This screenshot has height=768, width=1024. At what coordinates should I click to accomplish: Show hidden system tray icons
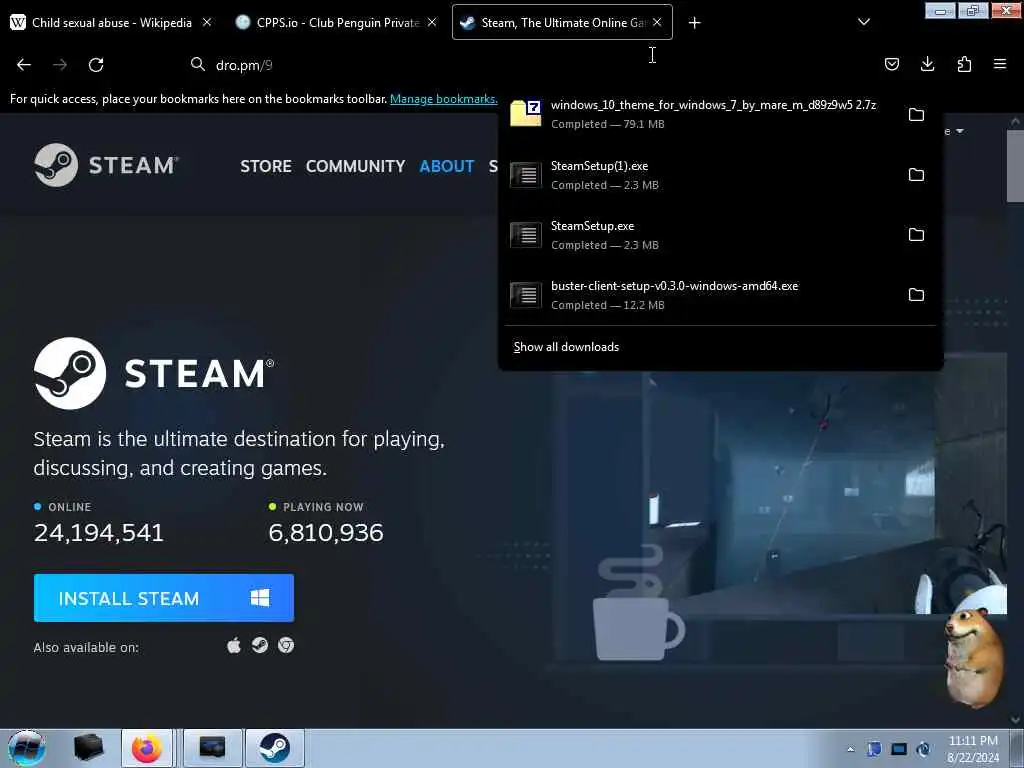850,749
